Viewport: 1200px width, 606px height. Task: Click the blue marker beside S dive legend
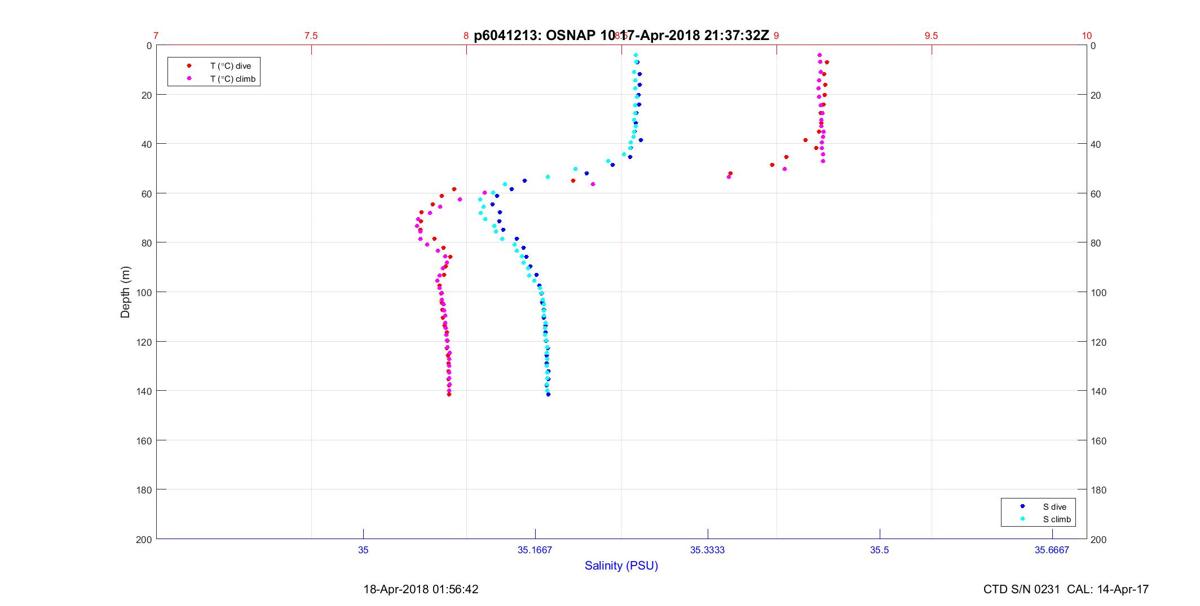1022,507
